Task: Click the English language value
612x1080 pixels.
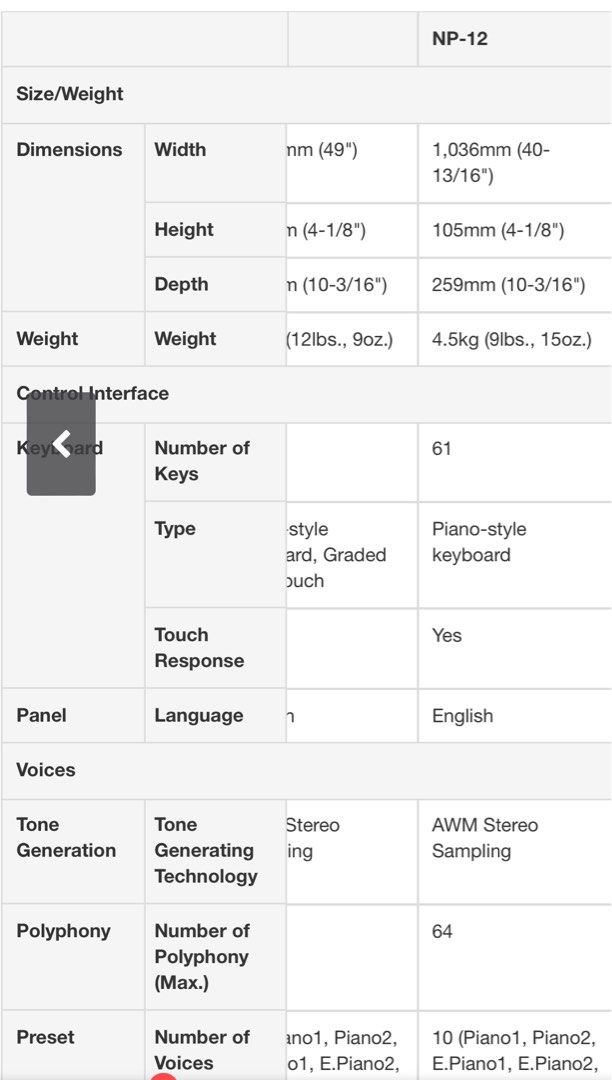Action: pyautogui.click(x=462, y=716)
